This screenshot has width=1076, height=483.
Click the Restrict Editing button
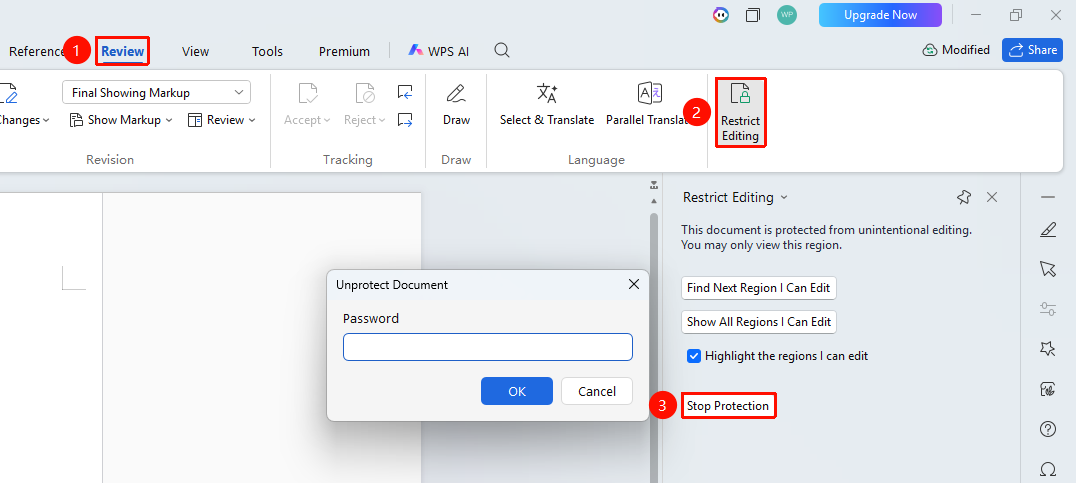(740, 112)
